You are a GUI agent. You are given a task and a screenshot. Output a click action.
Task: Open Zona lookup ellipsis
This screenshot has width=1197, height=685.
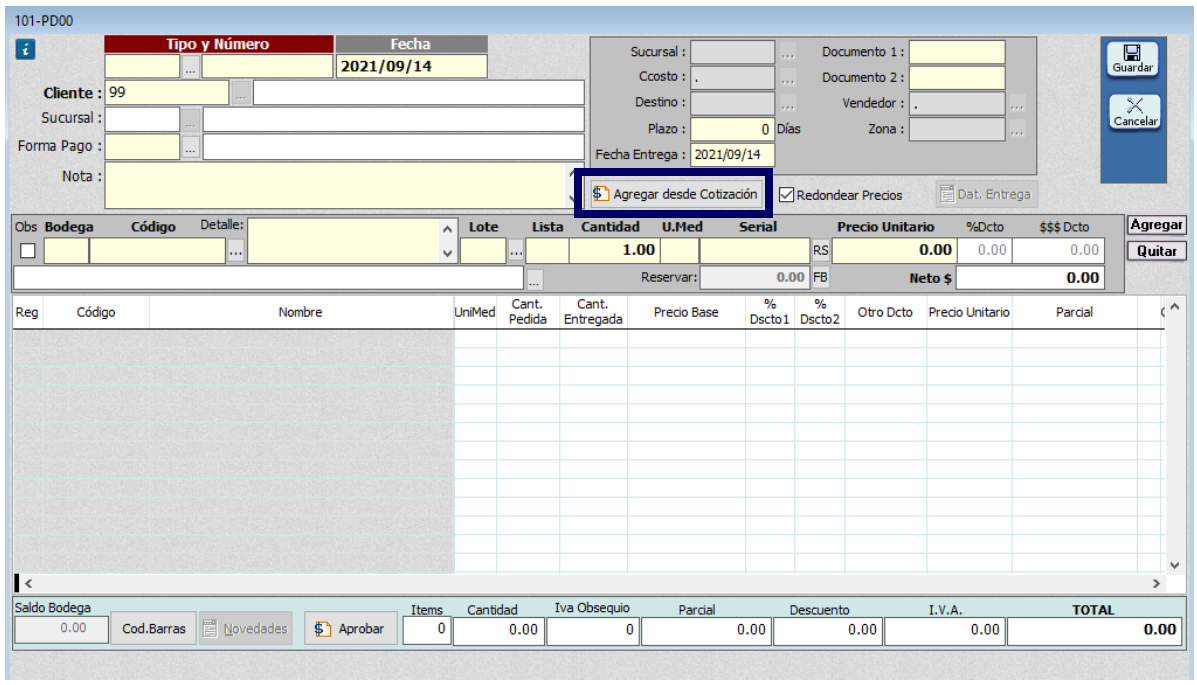(x=1017, y=129)
